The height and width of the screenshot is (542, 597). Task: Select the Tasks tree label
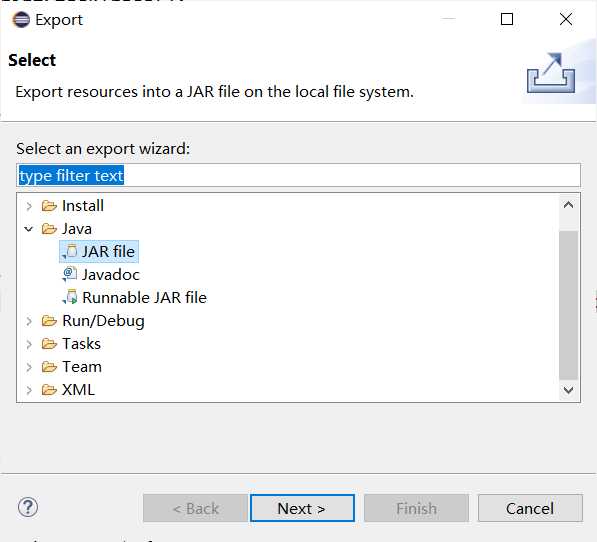coord(81,344)
